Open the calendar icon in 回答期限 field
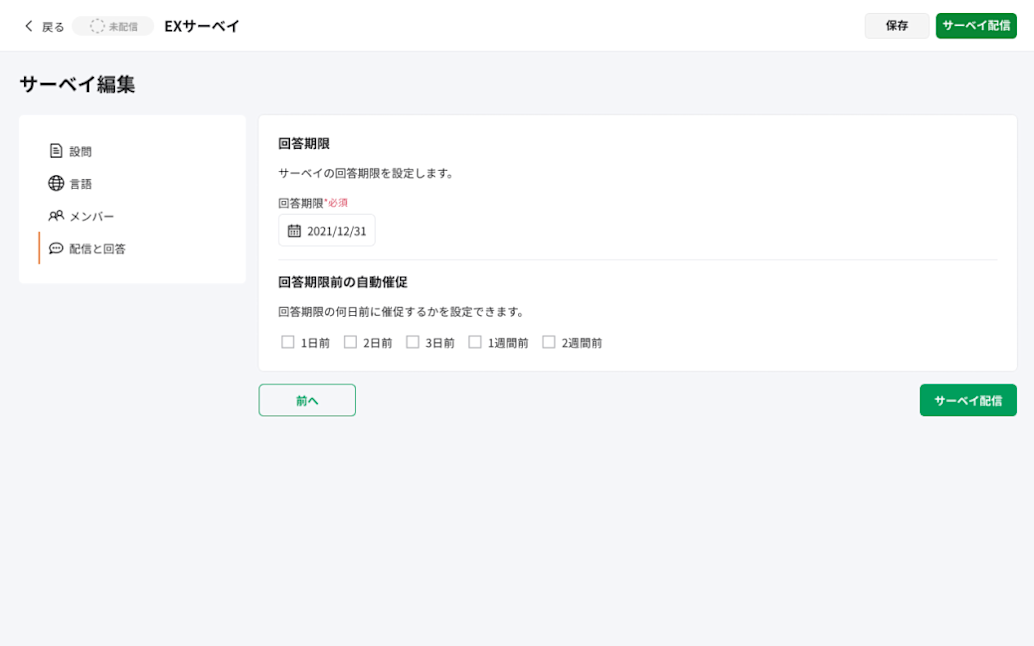Image resolution: width=1034 pixels, height=646 pixels. pos(294,230)
